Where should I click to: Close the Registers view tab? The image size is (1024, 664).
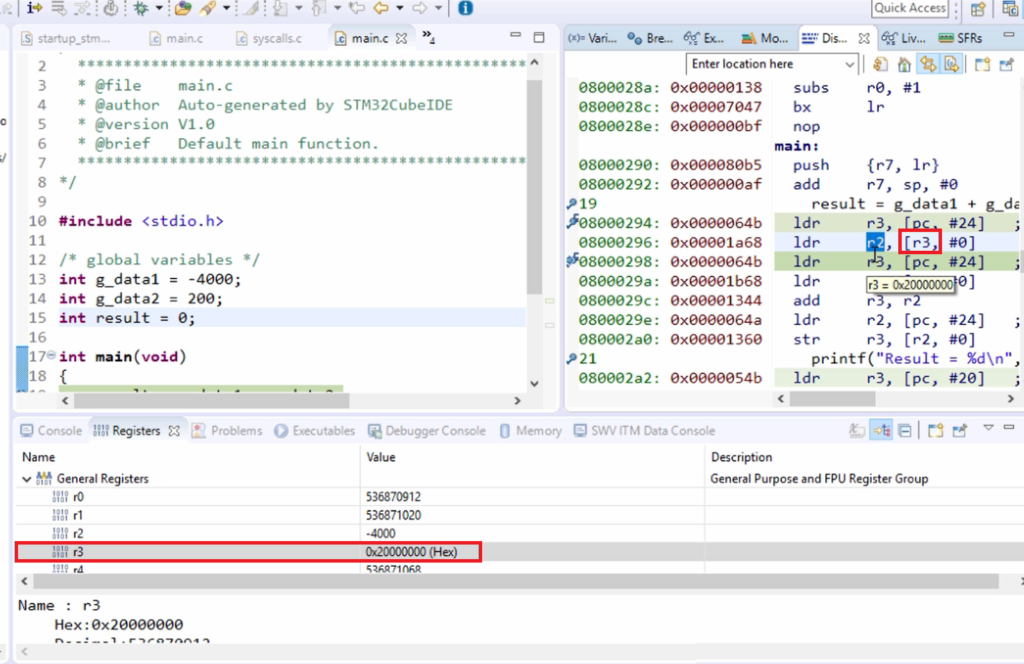tap(174, 431)
